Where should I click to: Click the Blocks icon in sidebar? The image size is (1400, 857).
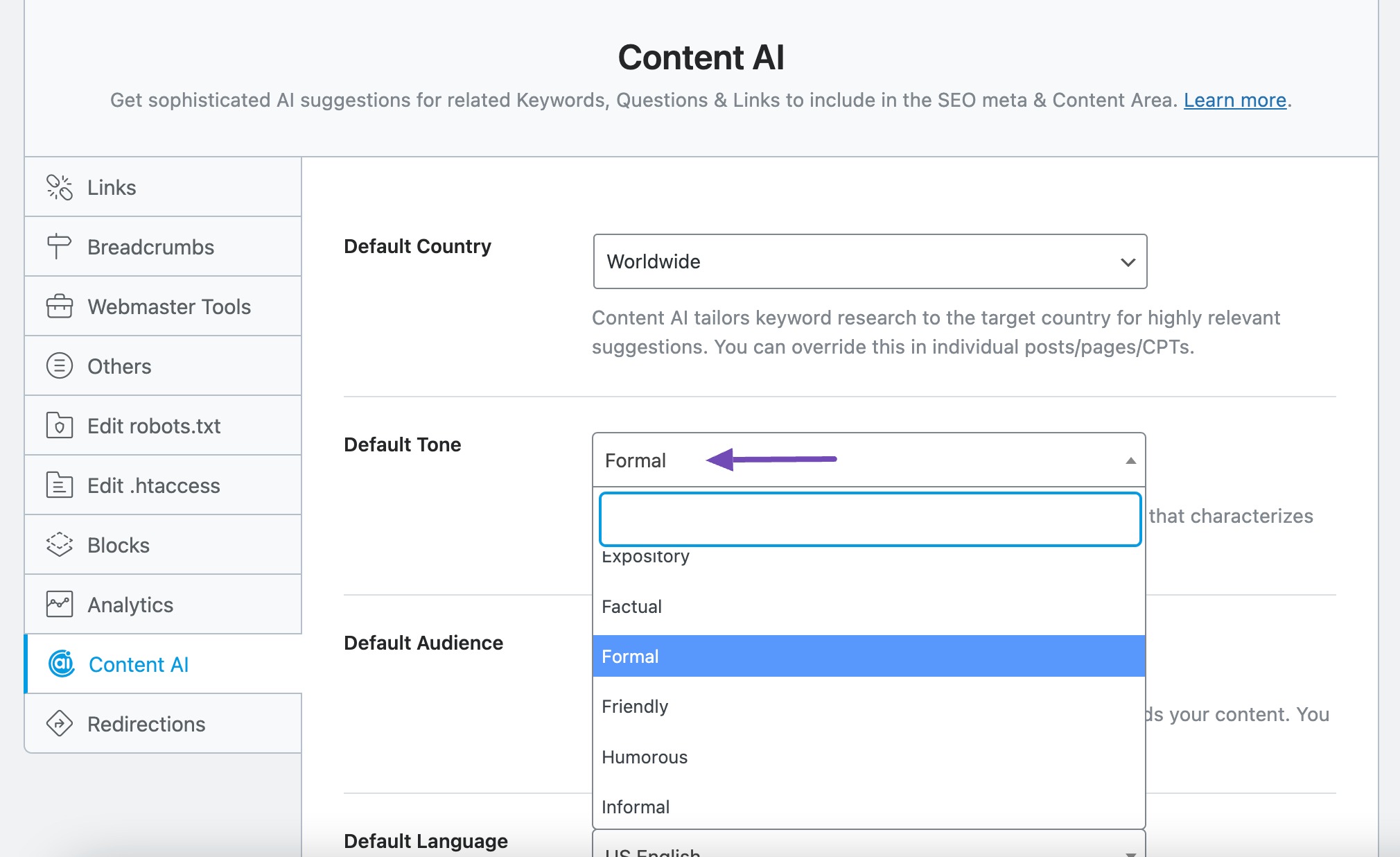click(x=60, y=545)
